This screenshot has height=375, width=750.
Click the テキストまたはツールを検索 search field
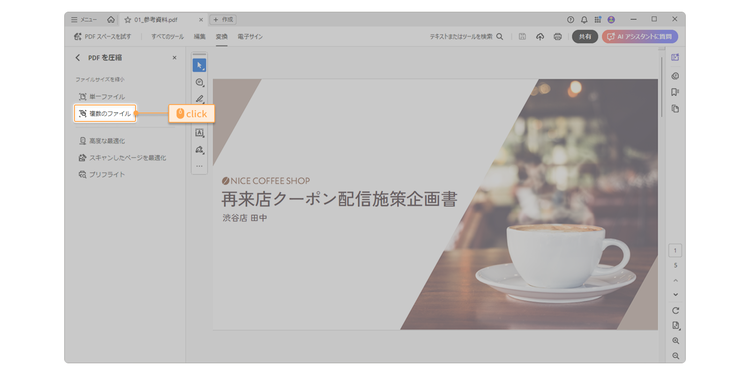(x=466, y=36)
